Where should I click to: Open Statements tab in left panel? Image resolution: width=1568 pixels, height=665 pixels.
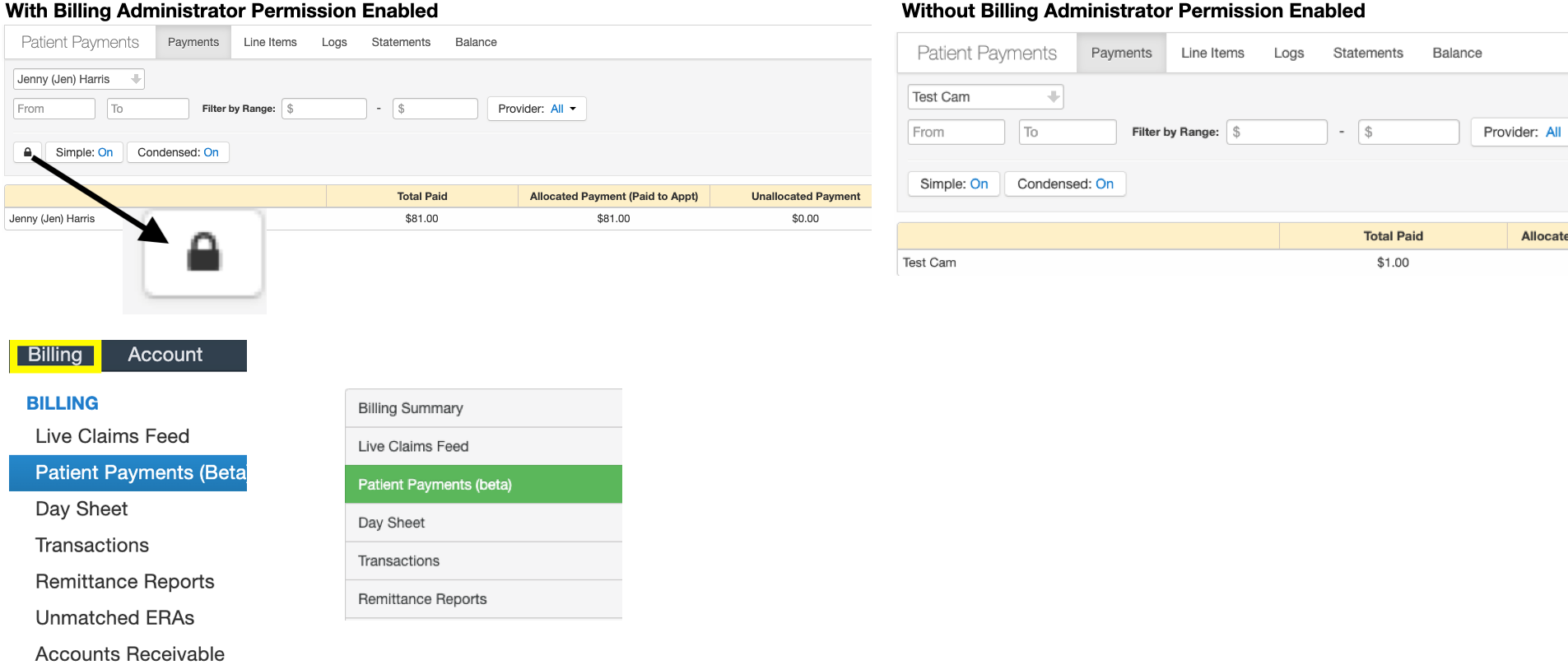[x=401, y=42]
